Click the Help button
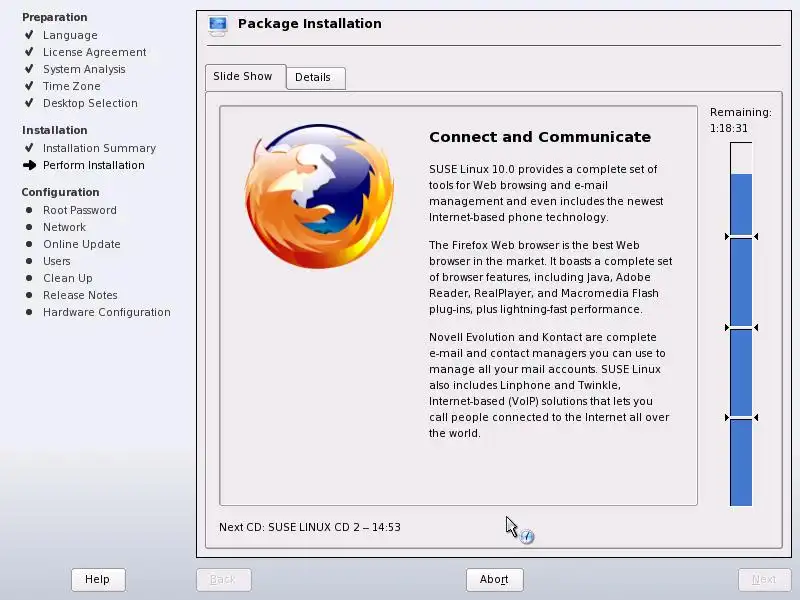Image resolution: width=800 pixels, height=600 pixels. 98,580
